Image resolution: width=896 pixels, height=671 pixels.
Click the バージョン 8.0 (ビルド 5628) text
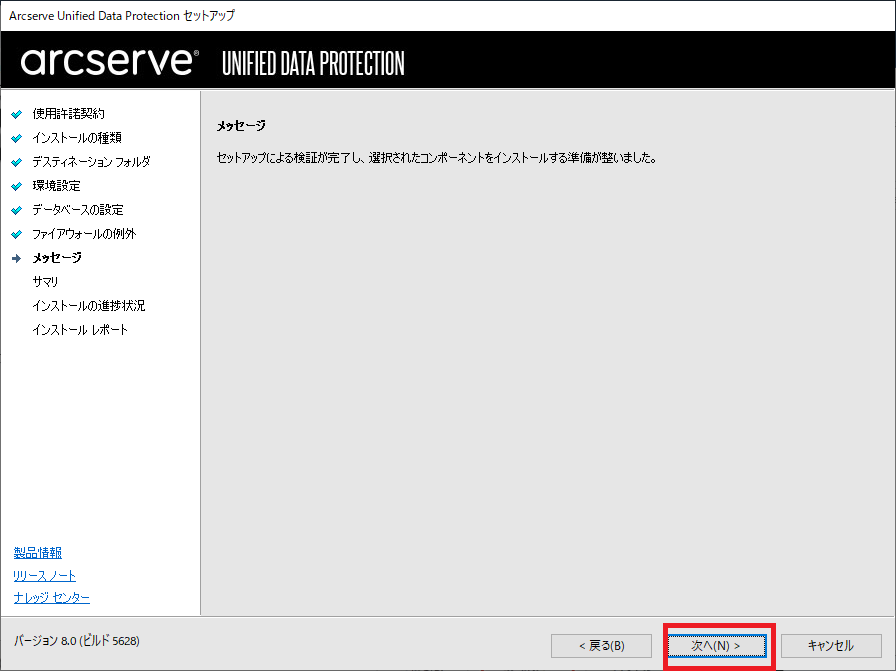coord(77,641)
